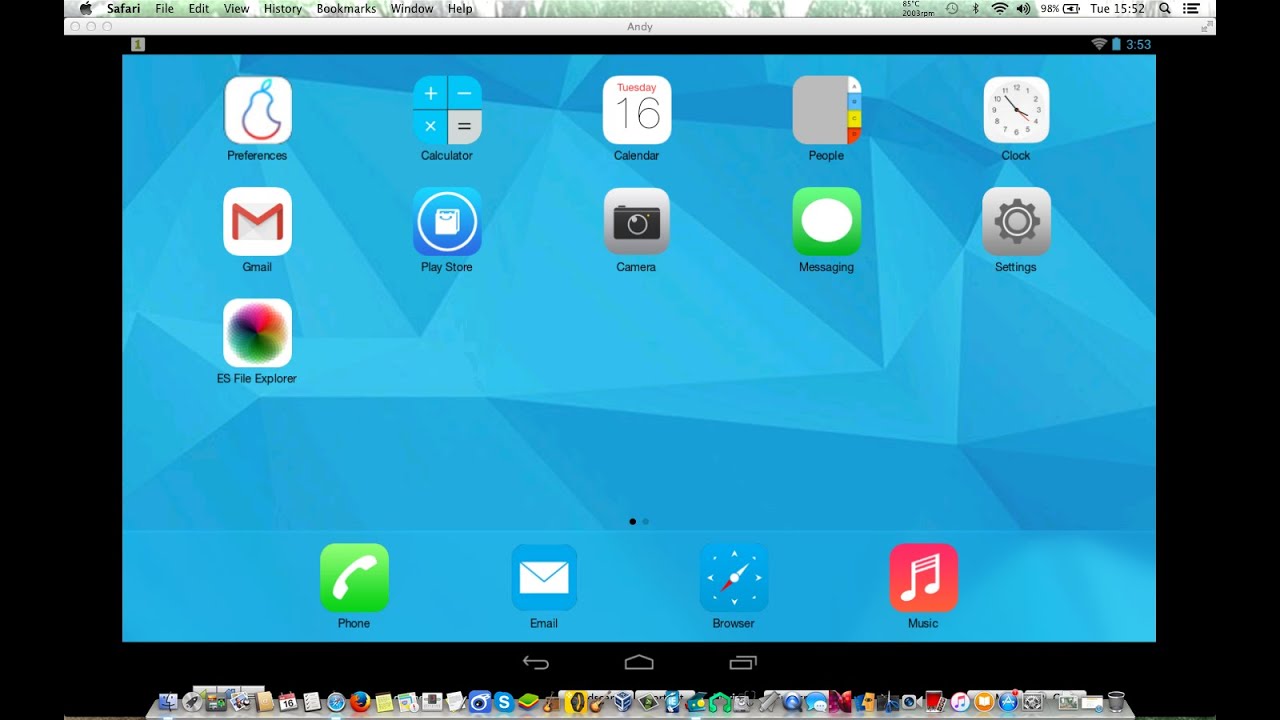Click the Android status bar clock 3:53
This screenshot has height=720, width=1280.
[1138, 44]
